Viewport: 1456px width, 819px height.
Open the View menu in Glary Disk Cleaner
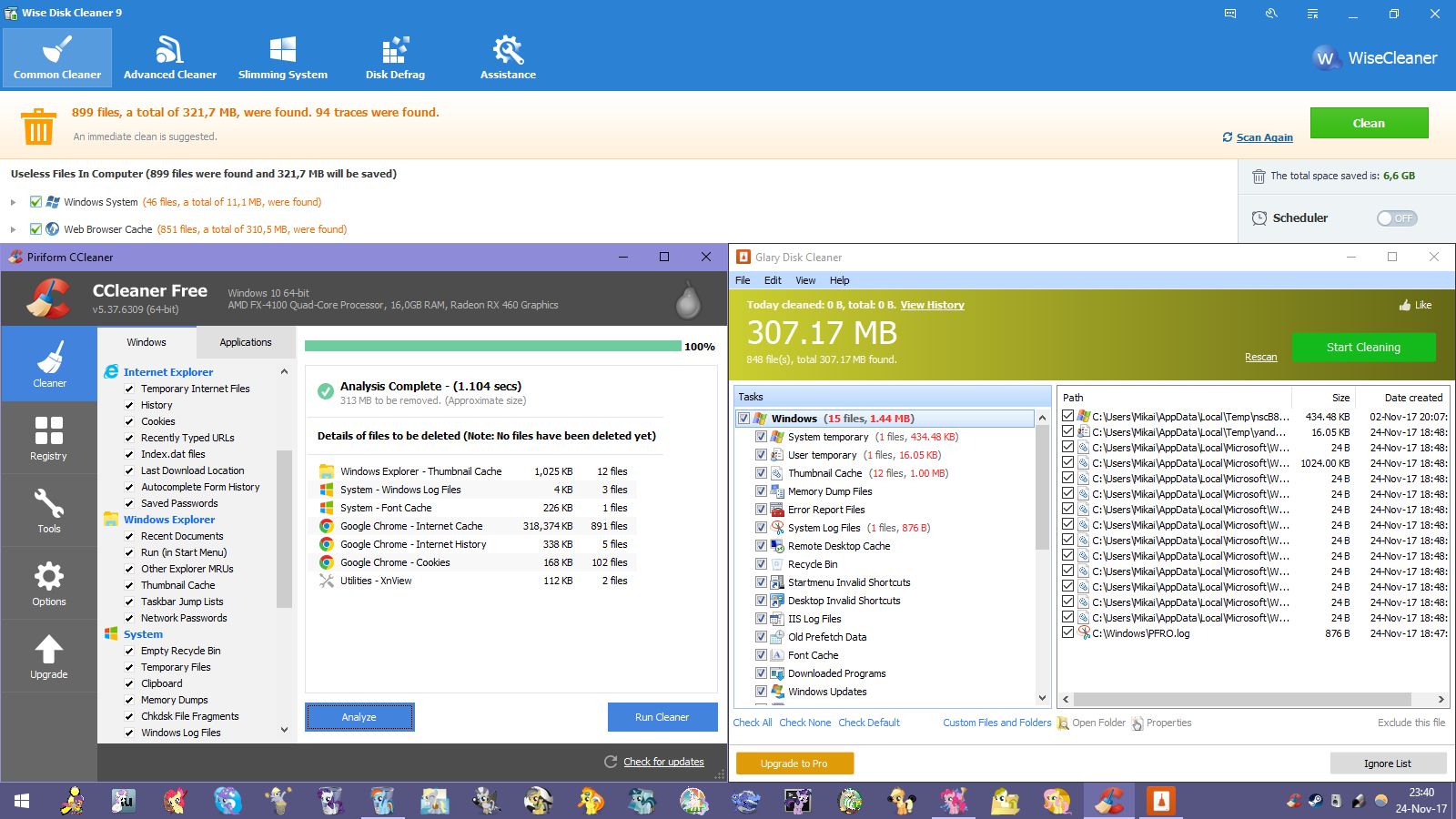click(x=805, y=280)
